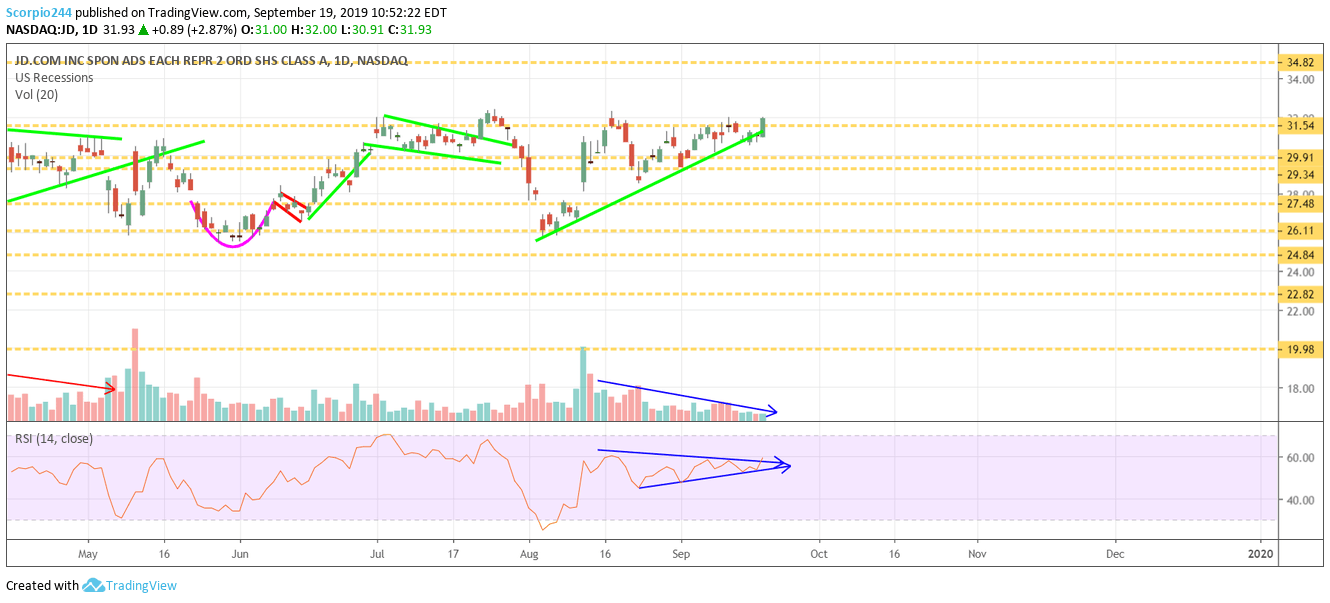
Task: Click the Sep label on time axis
Action: click(x=681, y=553)
